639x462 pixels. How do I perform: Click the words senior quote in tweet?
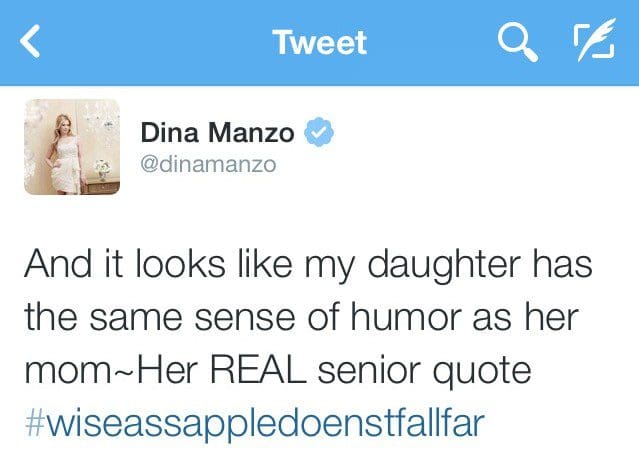pos(425,372)
